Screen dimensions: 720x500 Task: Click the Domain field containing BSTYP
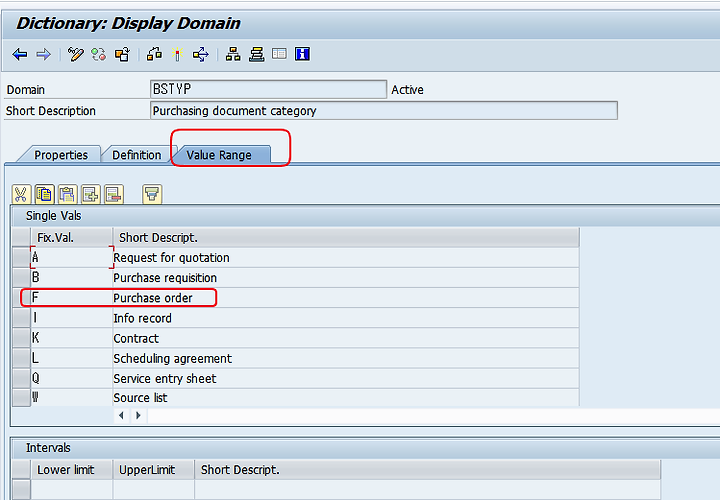pyautogui.click(x=268, y=90)
